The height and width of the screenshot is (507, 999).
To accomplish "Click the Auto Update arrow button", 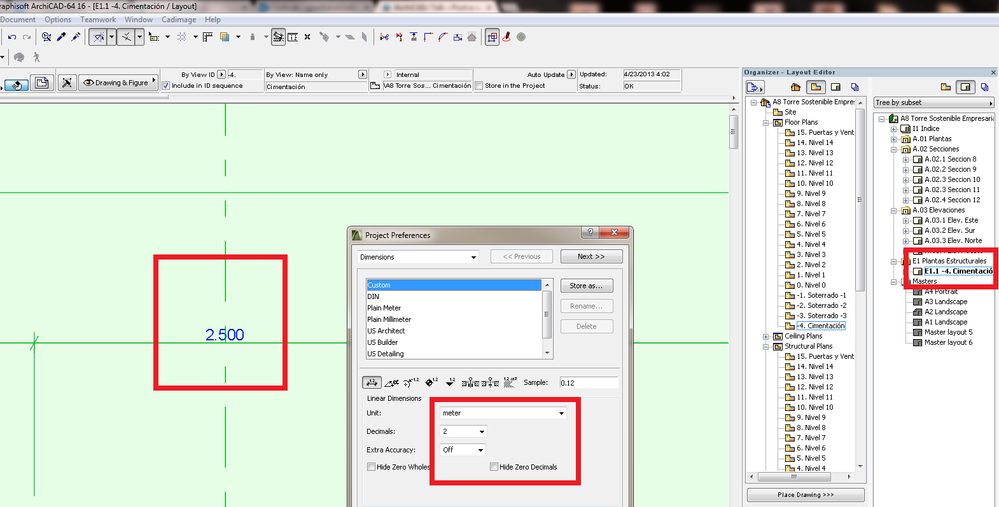I will point(571,75).
